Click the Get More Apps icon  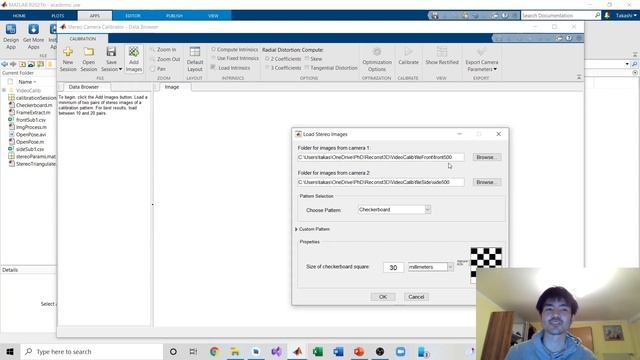[x=33, y=29]
